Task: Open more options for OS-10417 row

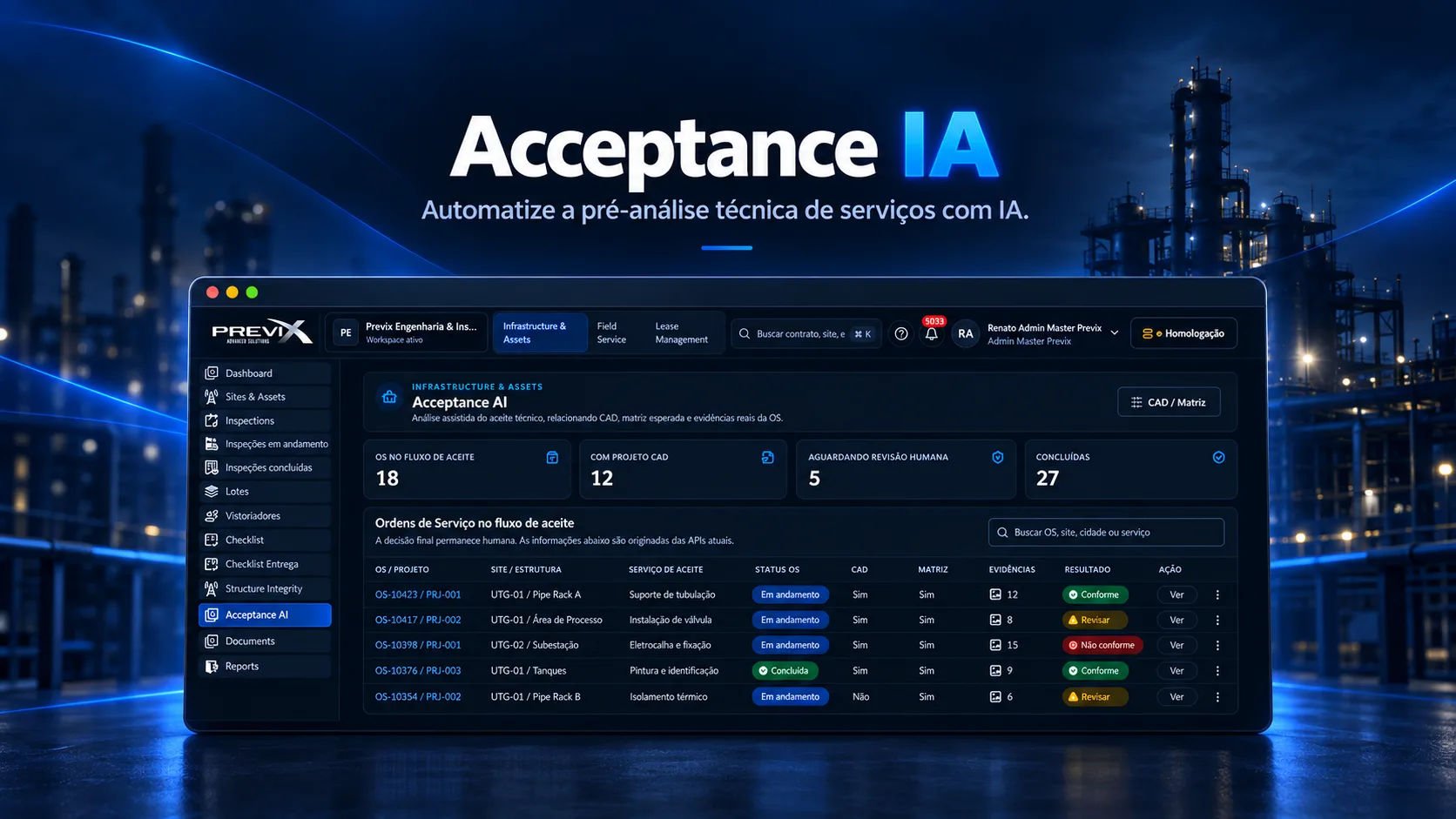Action: click(x=1217, y=621)
